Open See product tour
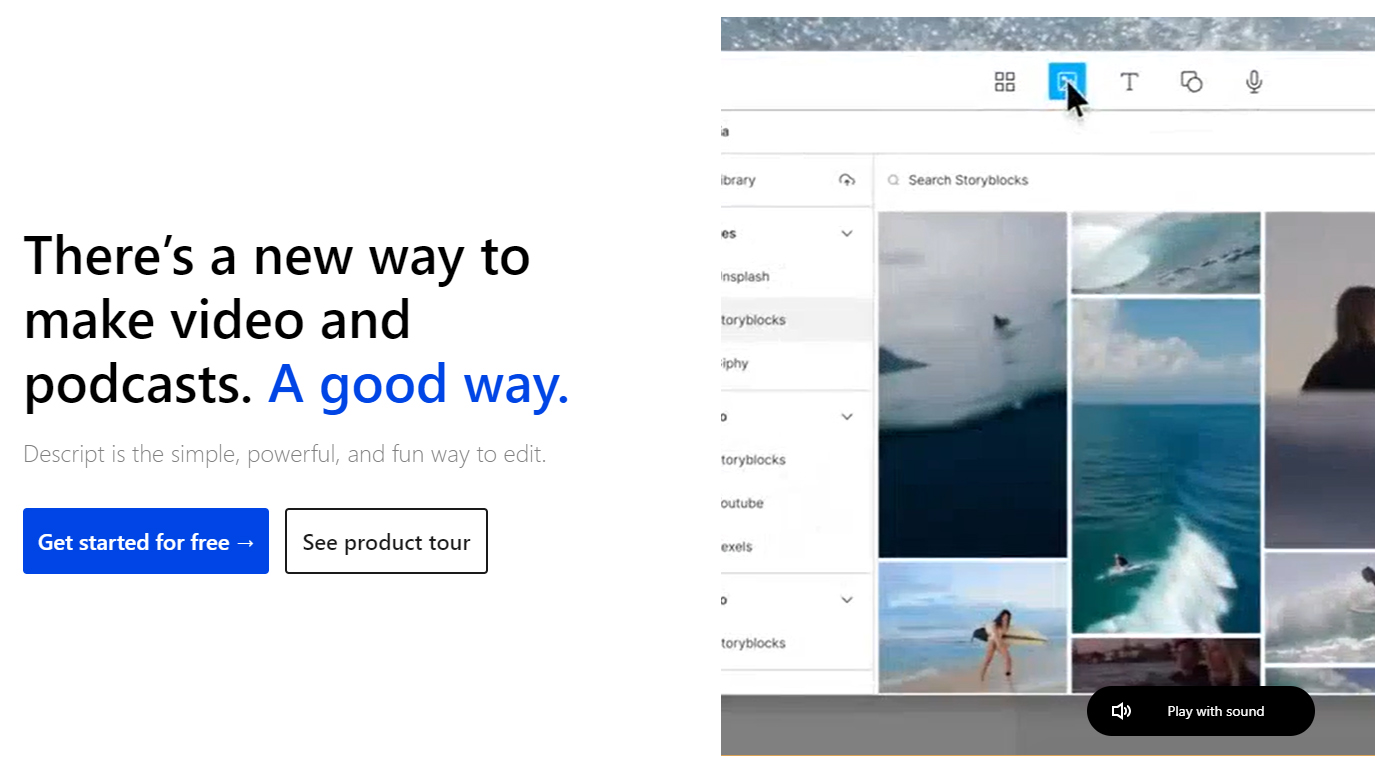Image resolution: width=1375 pixels, height=773 pixels. click(386, 541)
